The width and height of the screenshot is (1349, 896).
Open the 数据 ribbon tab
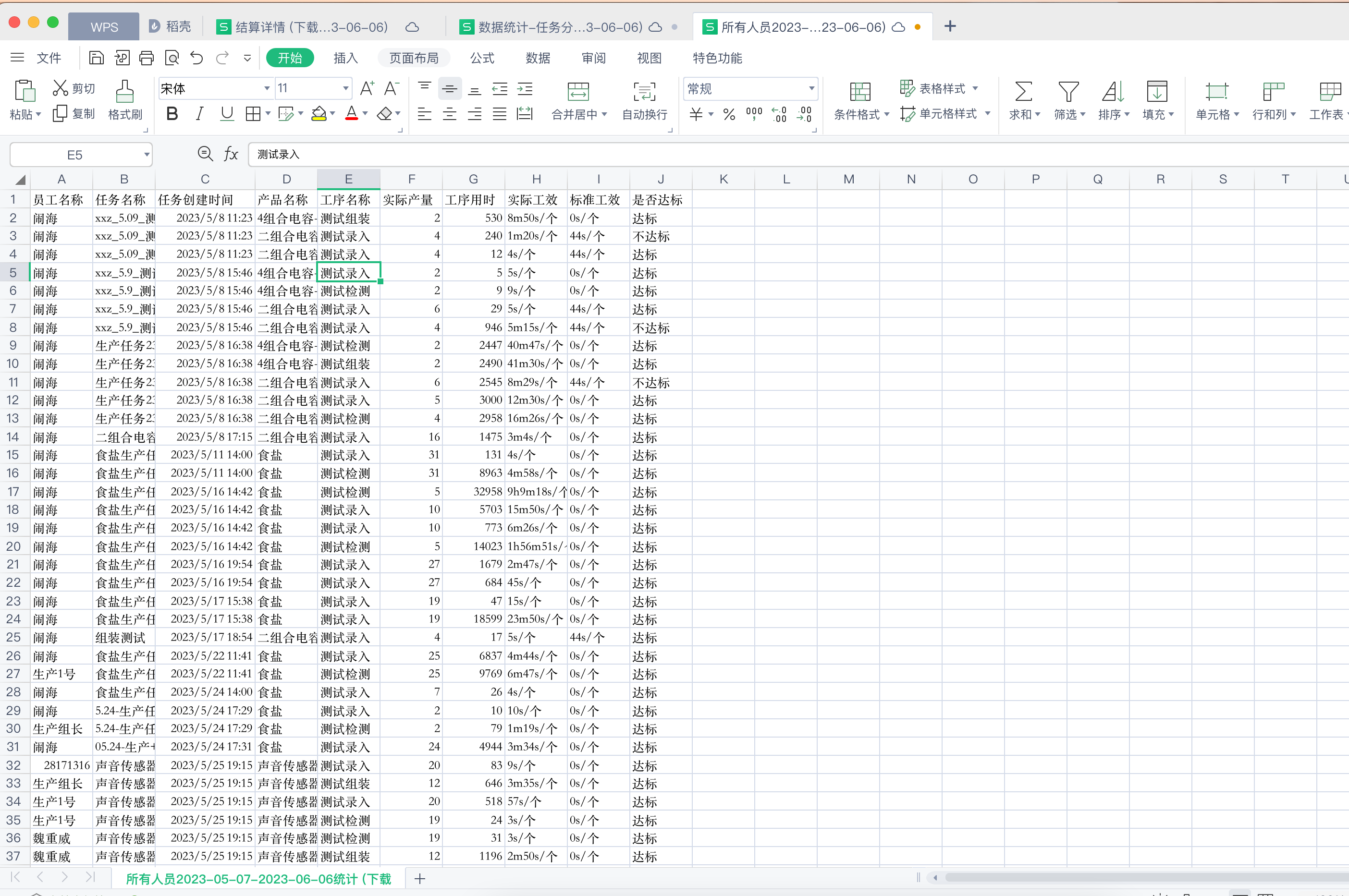[x=538, y=58]
